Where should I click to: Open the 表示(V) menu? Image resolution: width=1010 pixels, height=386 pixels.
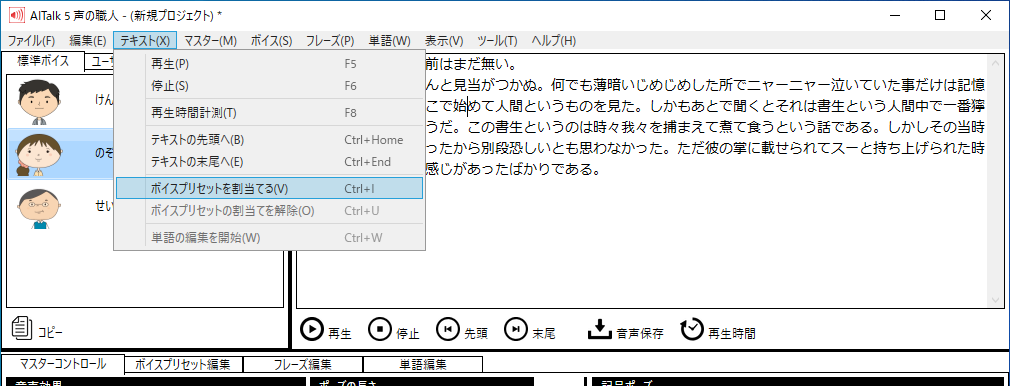(x=444, y=41)
